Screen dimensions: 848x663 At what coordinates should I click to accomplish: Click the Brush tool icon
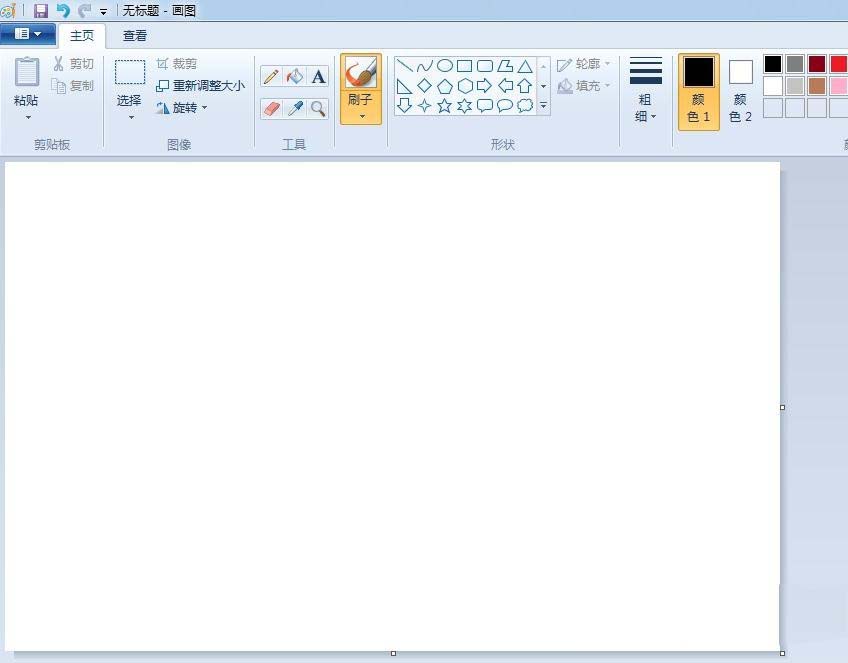click(361, 72)
